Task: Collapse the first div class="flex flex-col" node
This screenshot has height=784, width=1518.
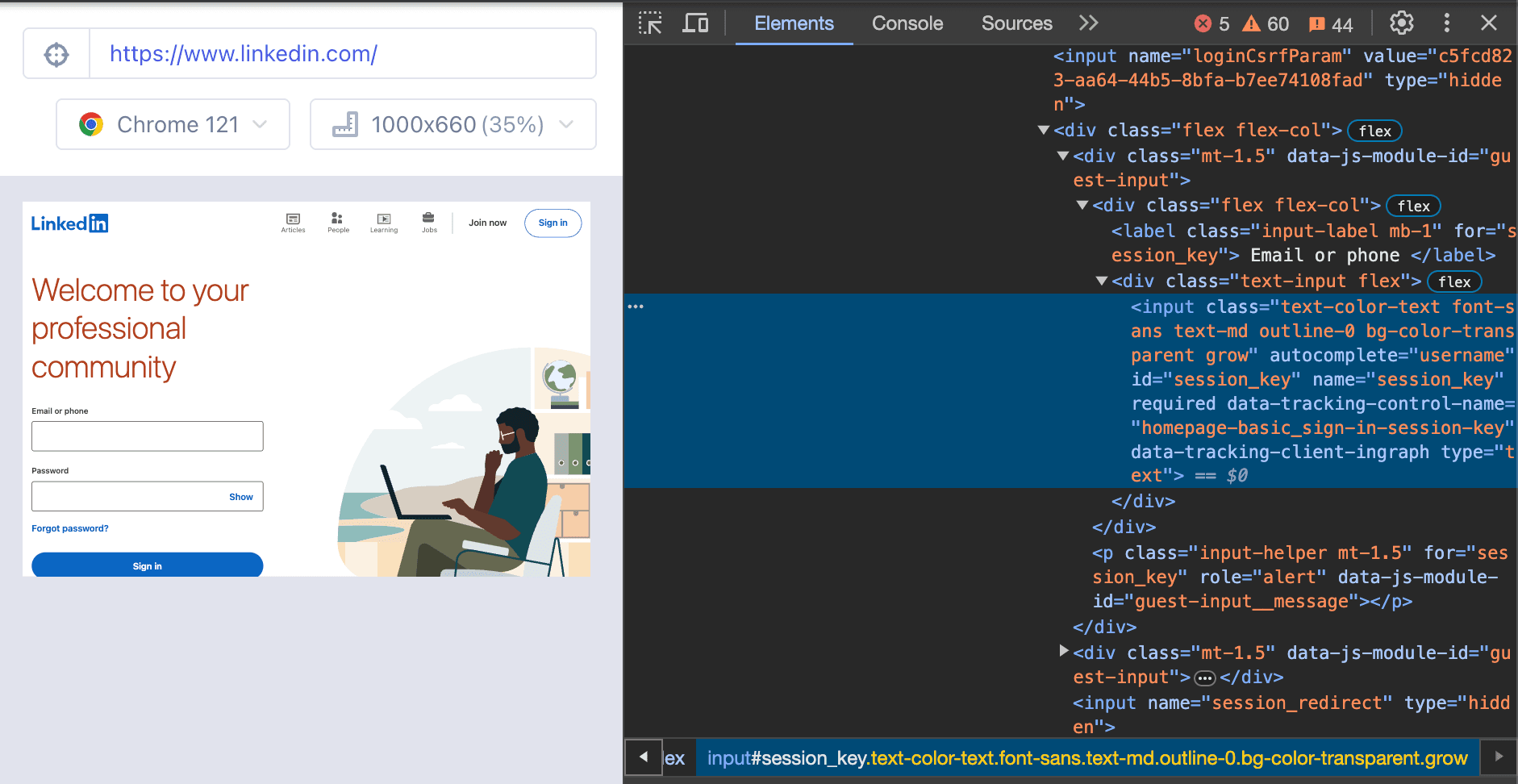Action: click(x=1044, y=131)
